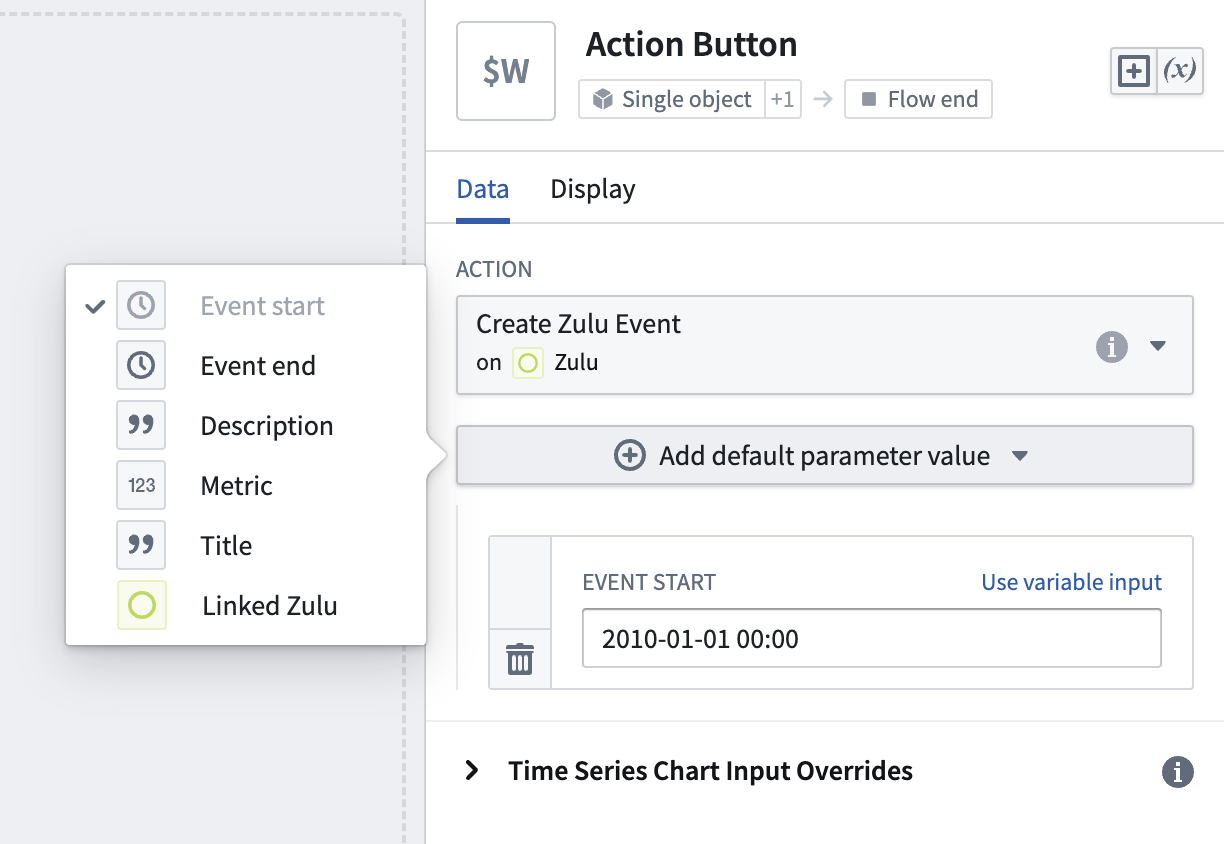Click the 123 number icon beside Metric
Viewport: 1224px width, 844px height.
pyautogui.click(x=141, y=486)
